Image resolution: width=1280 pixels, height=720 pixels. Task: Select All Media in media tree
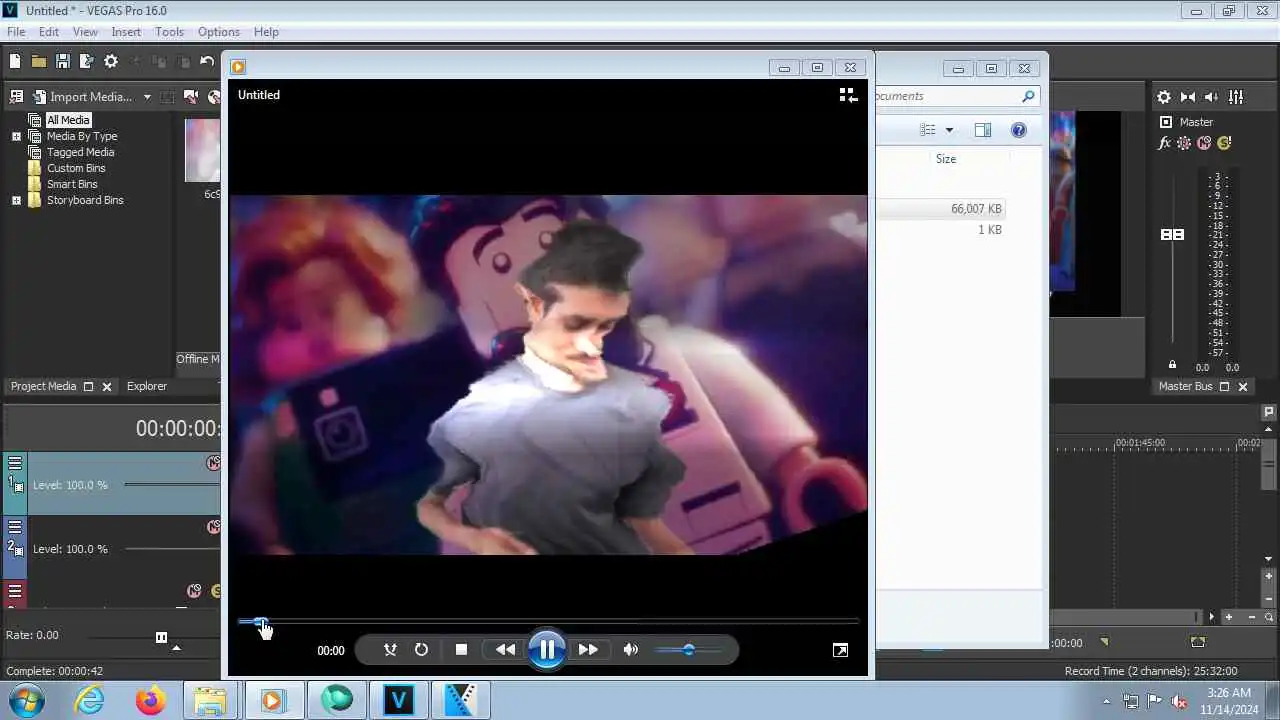(x=68, y=120)
